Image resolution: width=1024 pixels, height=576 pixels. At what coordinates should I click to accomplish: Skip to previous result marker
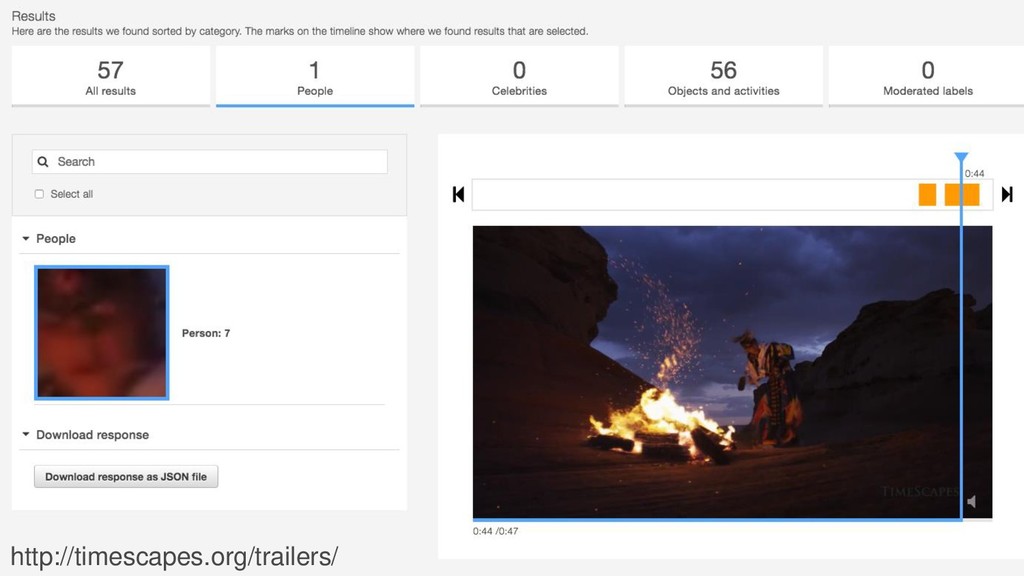pos(458,194)
